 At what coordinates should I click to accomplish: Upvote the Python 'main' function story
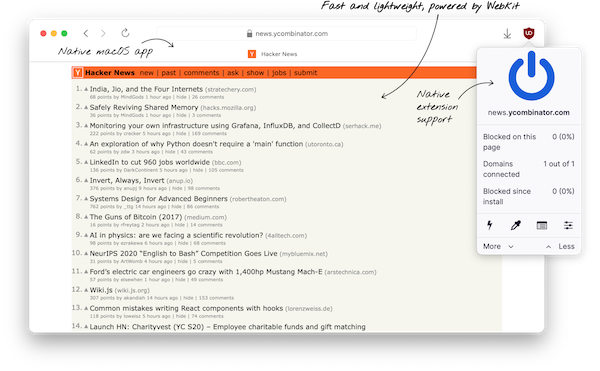pyautogui.click(x=86, y=144)
